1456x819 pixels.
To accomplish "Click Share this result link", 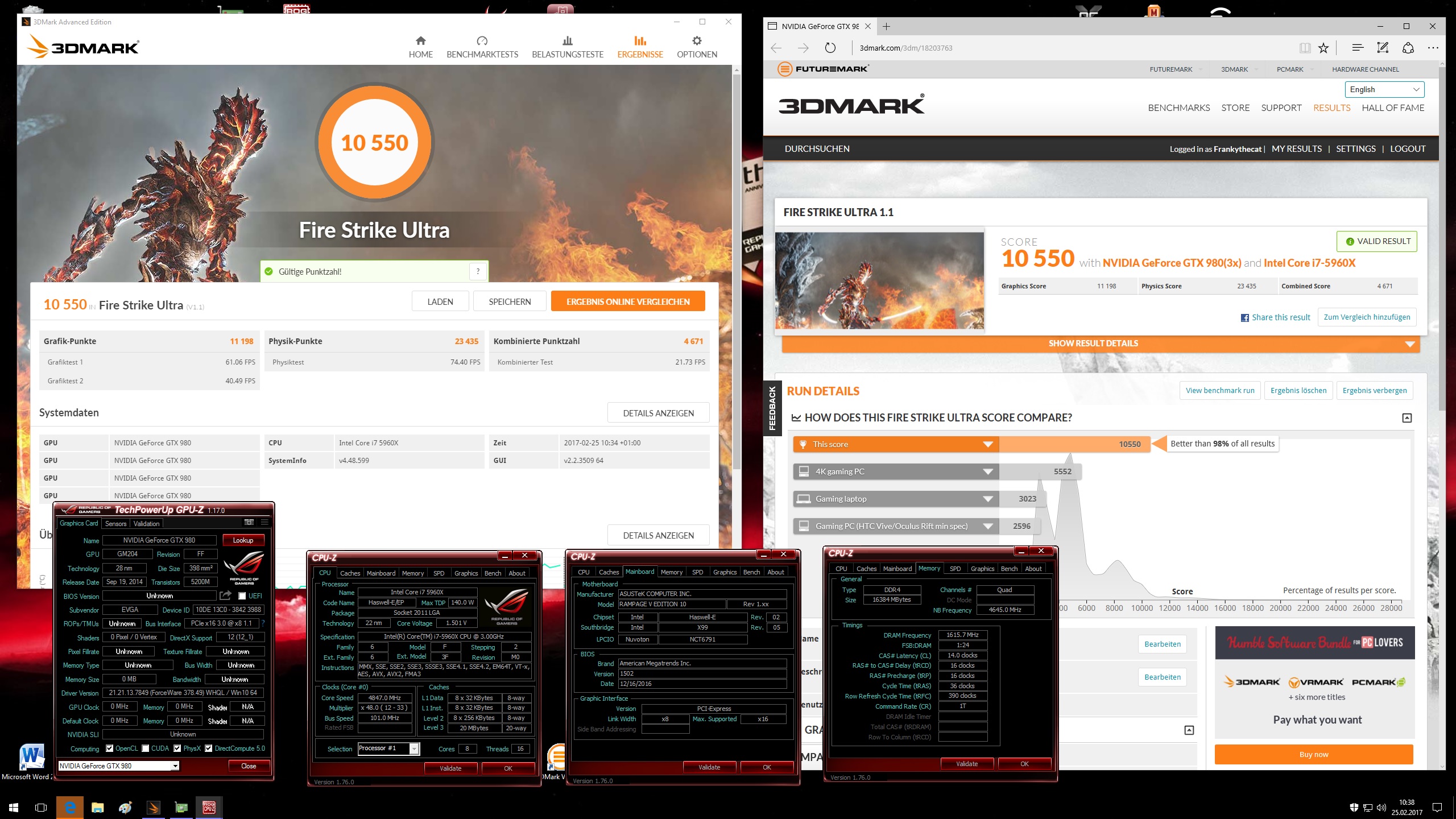I will [1275, 317].
